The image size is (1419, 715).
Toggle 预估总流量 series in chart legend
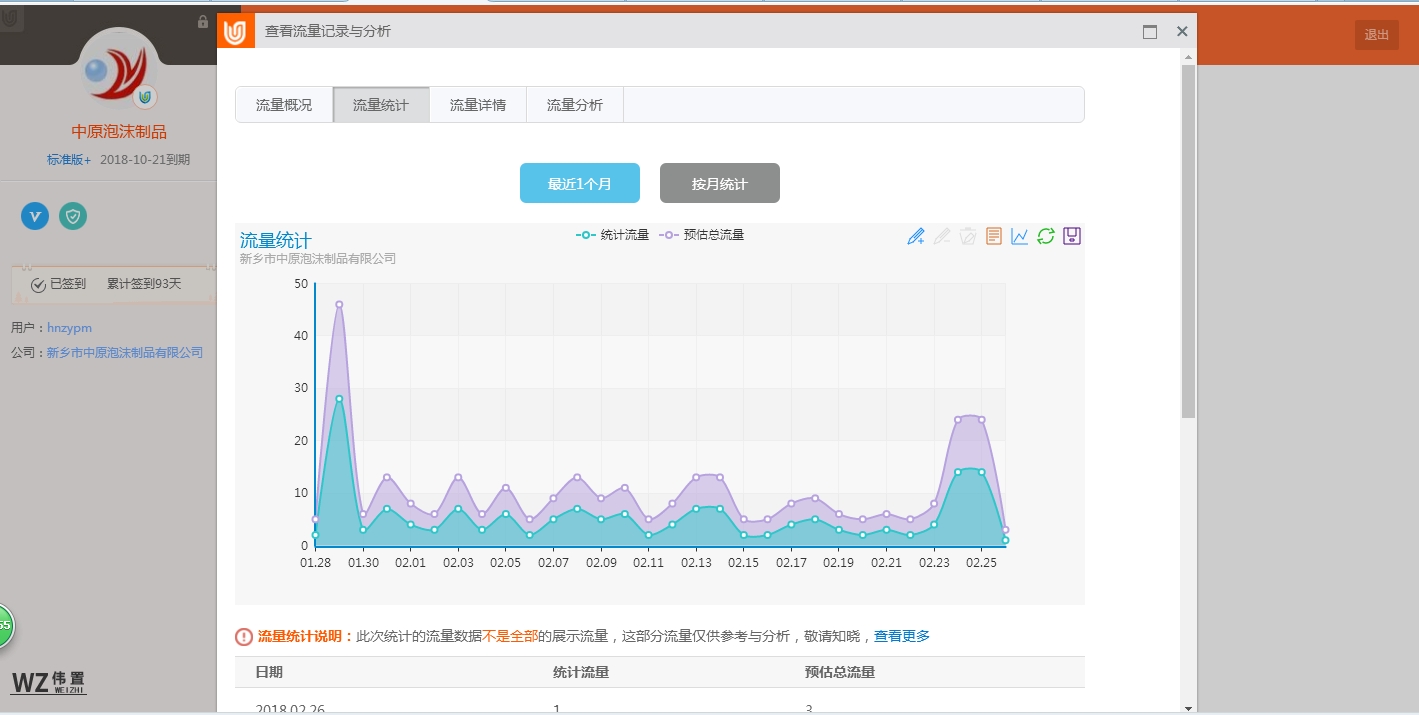[702, 235]
